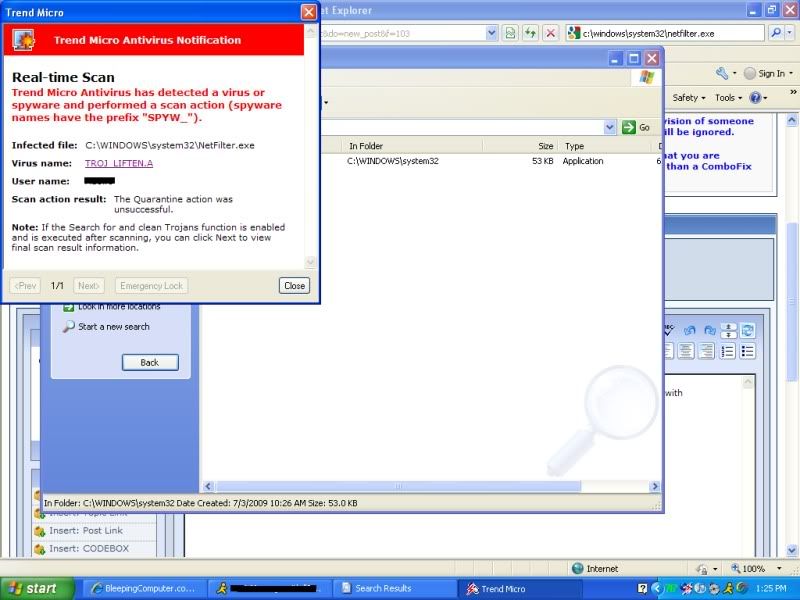The width and height of the screenshot is (800, 600).
Task: Expand the search provider dropdown arrow
Action: [790, 33]
